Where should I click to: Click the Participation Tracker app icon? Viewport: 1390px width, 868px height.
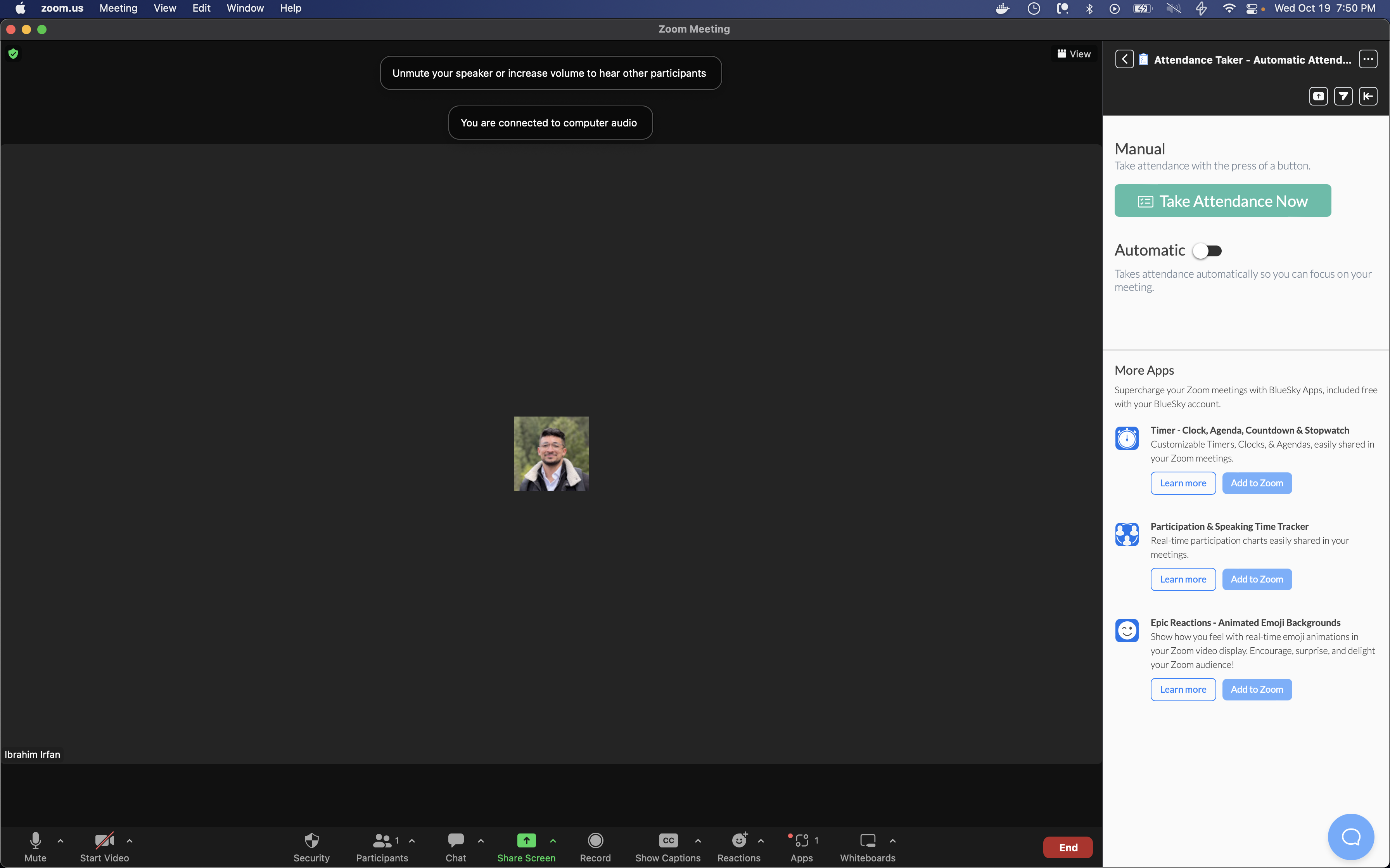(1127, 534)
